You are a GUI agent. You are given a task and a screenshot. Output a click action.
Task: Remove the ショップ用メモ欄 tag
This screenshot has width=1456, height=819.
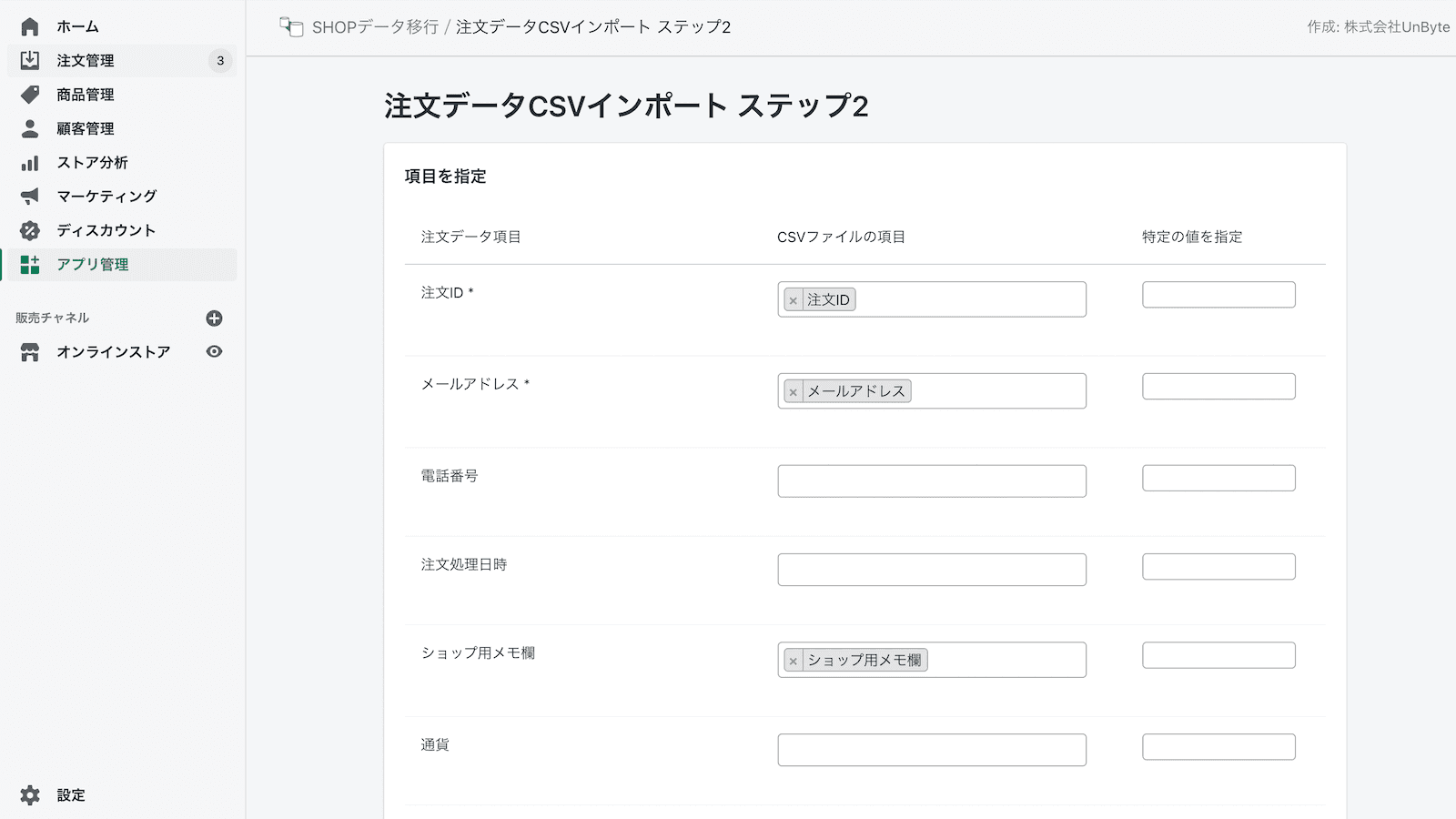click(x=794, y=661)
